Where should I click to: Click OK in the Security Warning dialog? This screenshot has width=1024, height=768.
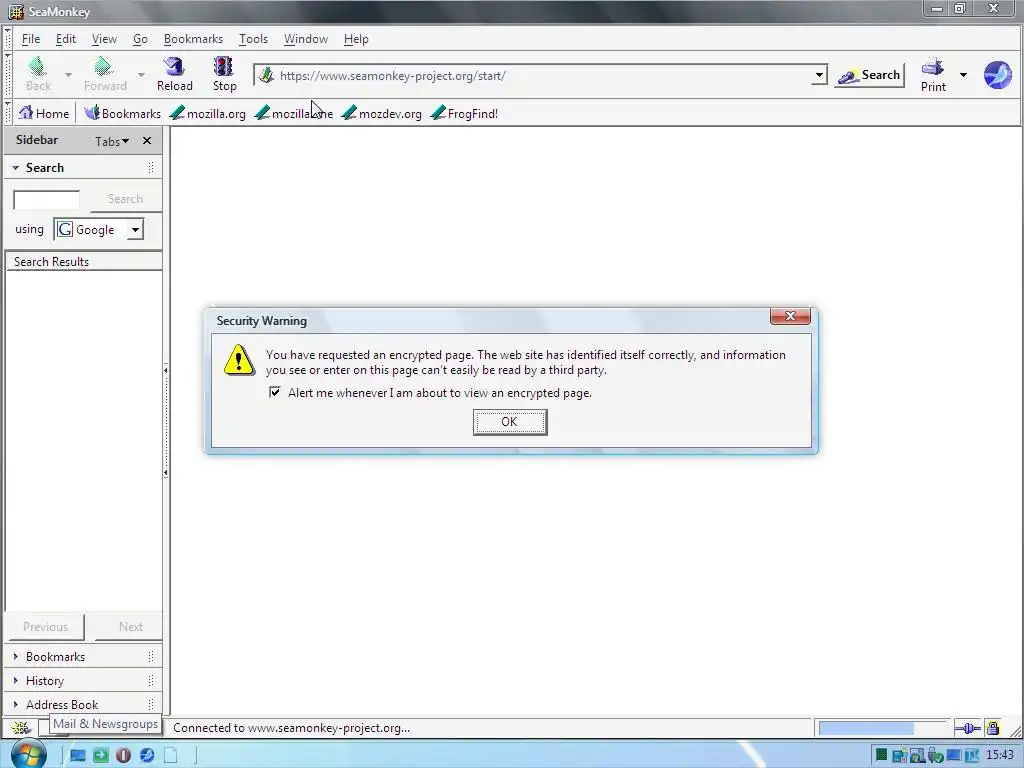tap(509, 422)
